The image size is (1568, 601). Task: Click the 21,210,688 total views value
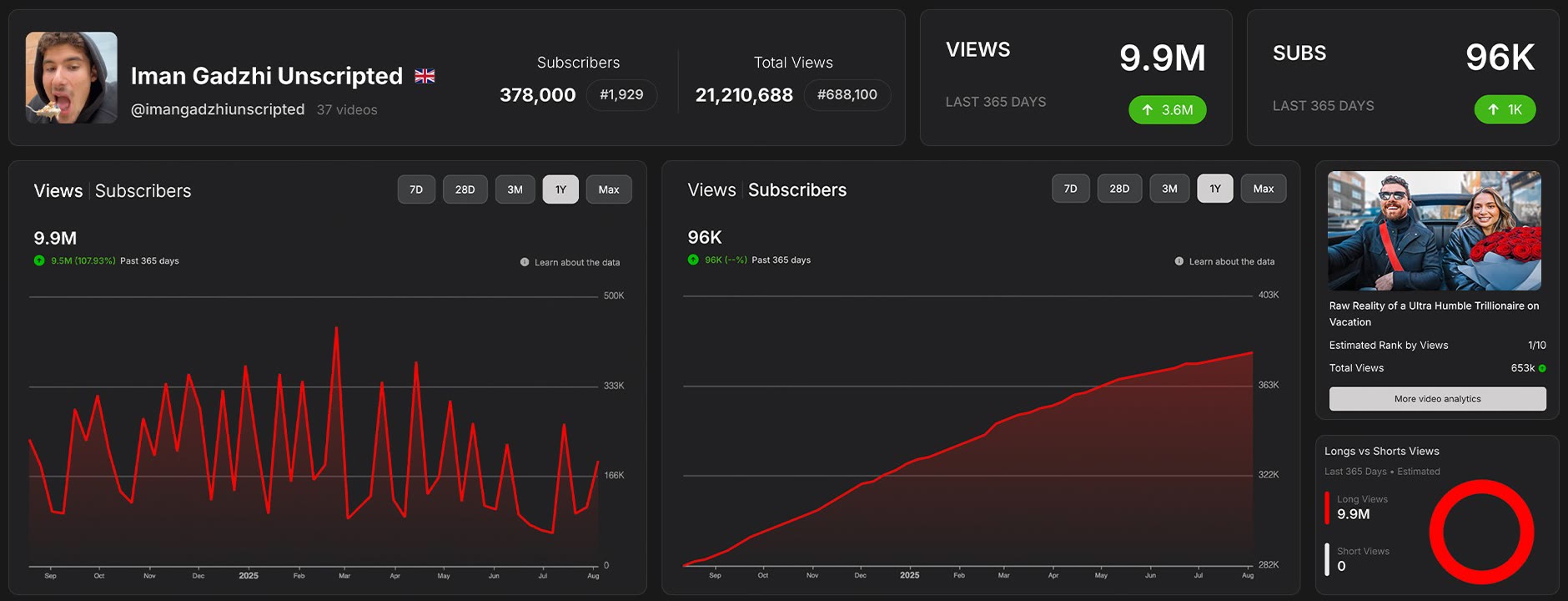[745, 95]
